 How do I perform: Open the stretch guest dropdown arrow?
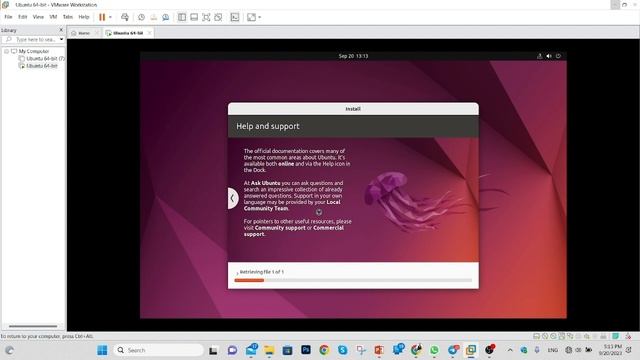[x=260, y=17]
